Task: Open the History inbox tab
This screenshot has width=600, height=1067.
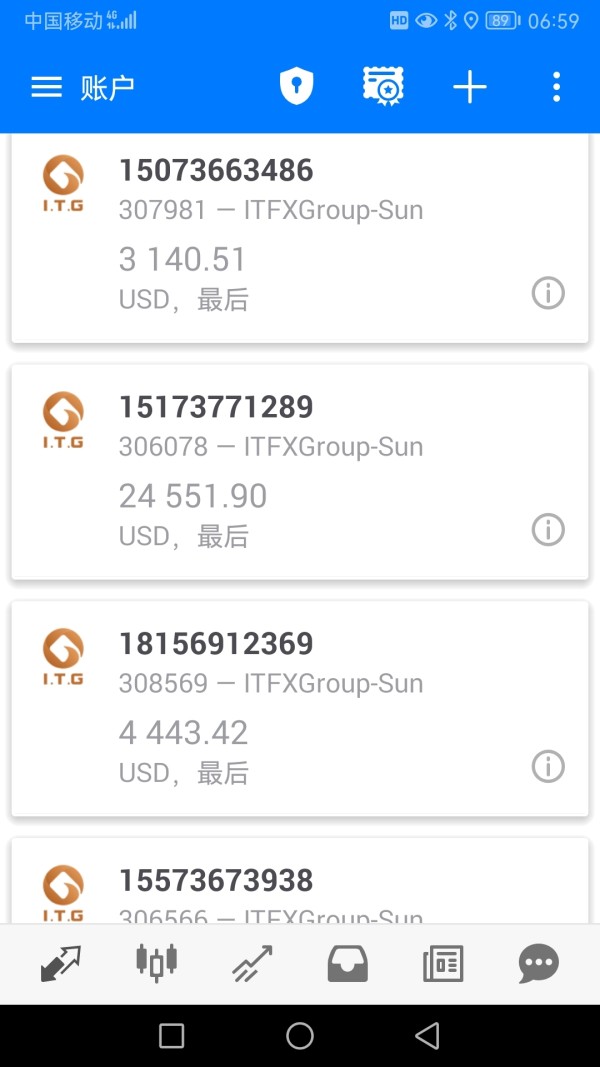Action: tap(348, 964)
